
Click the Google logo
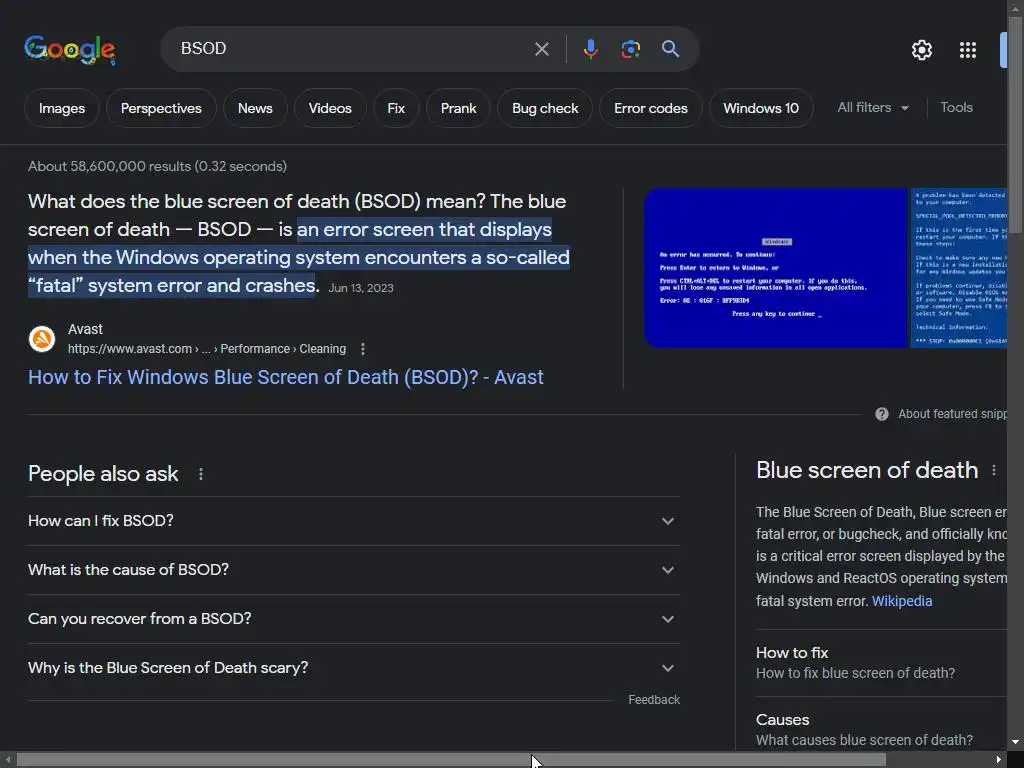[70, 50]
